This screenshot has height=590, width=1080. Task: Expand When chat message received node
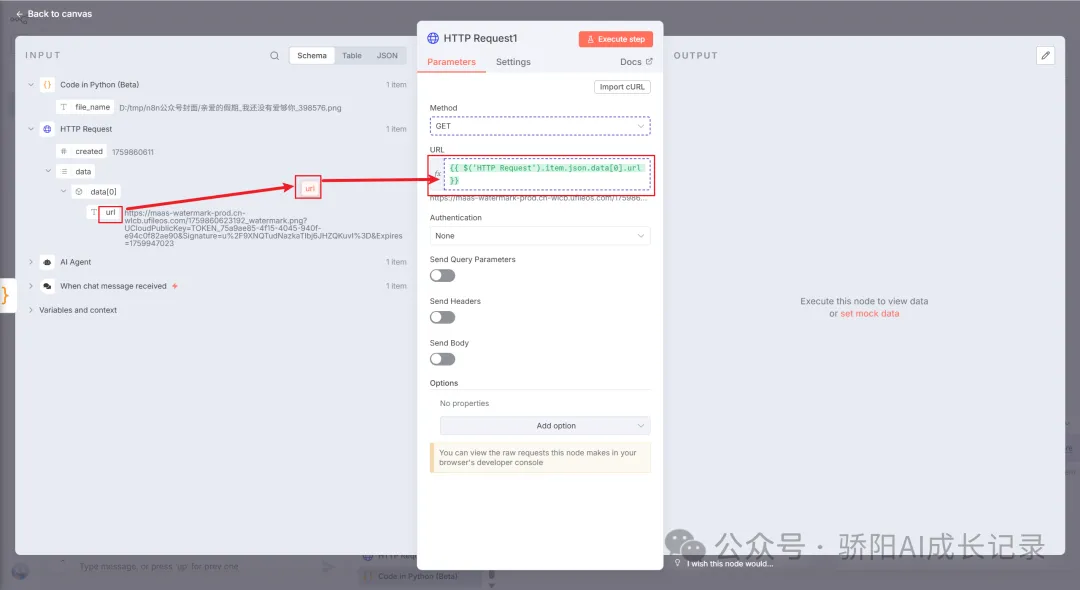pyautogui.click(x=31, y=286)
